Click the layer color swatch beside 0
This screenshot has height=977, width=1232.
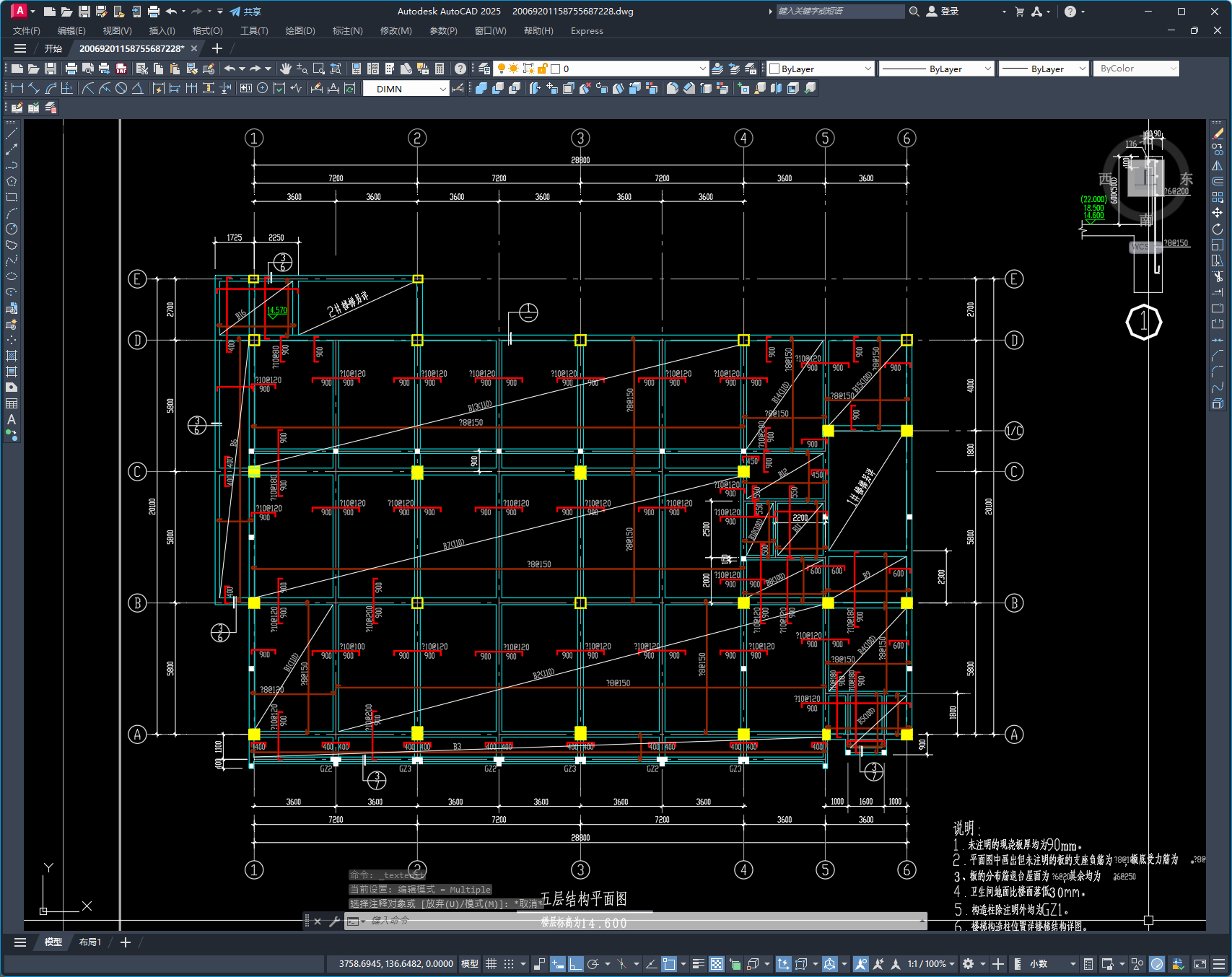click(x=556, y=69)
